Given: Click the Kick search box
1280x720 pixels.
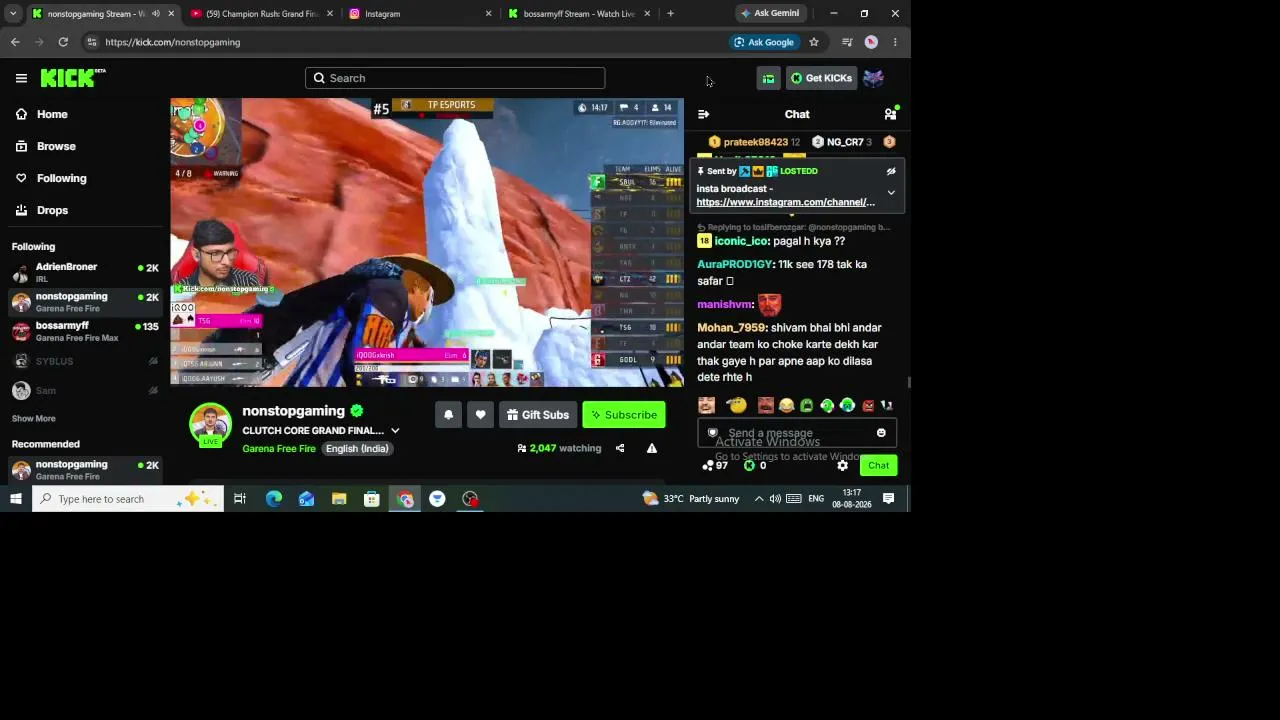Looking at the screenshot, I should pos(455,78).
